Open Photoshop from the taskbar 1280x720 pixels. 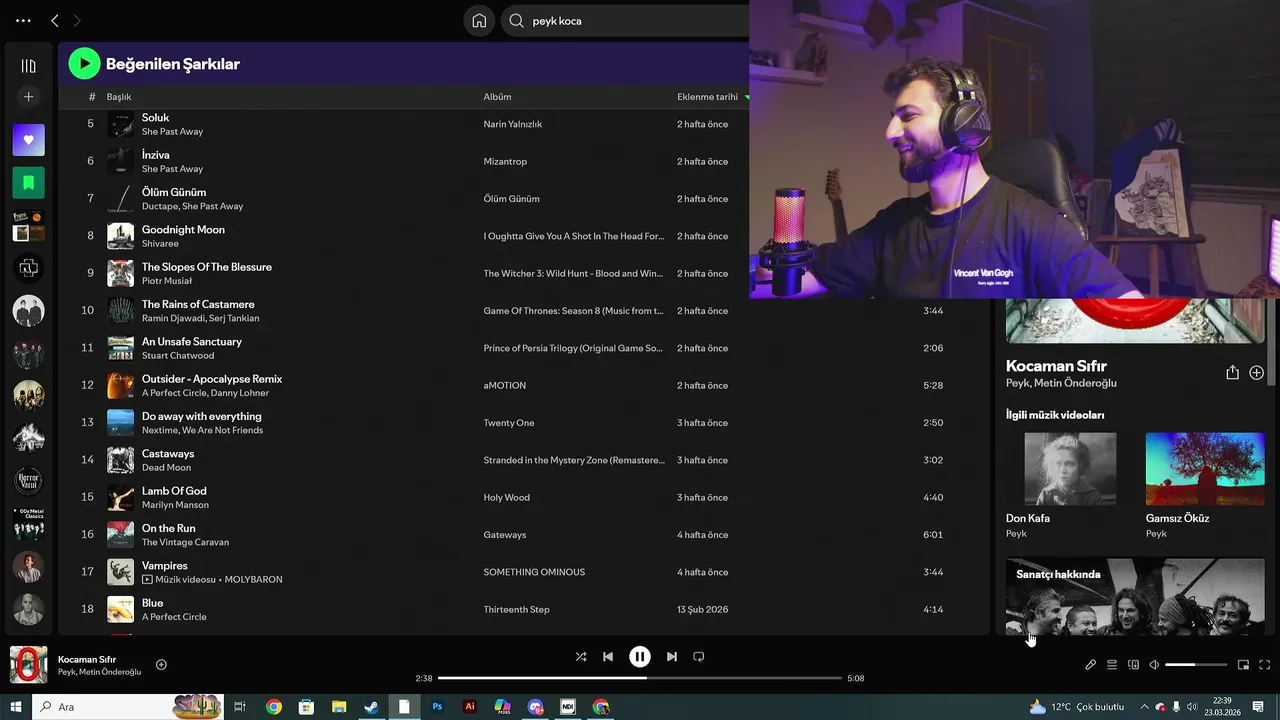tap(437, 707)
